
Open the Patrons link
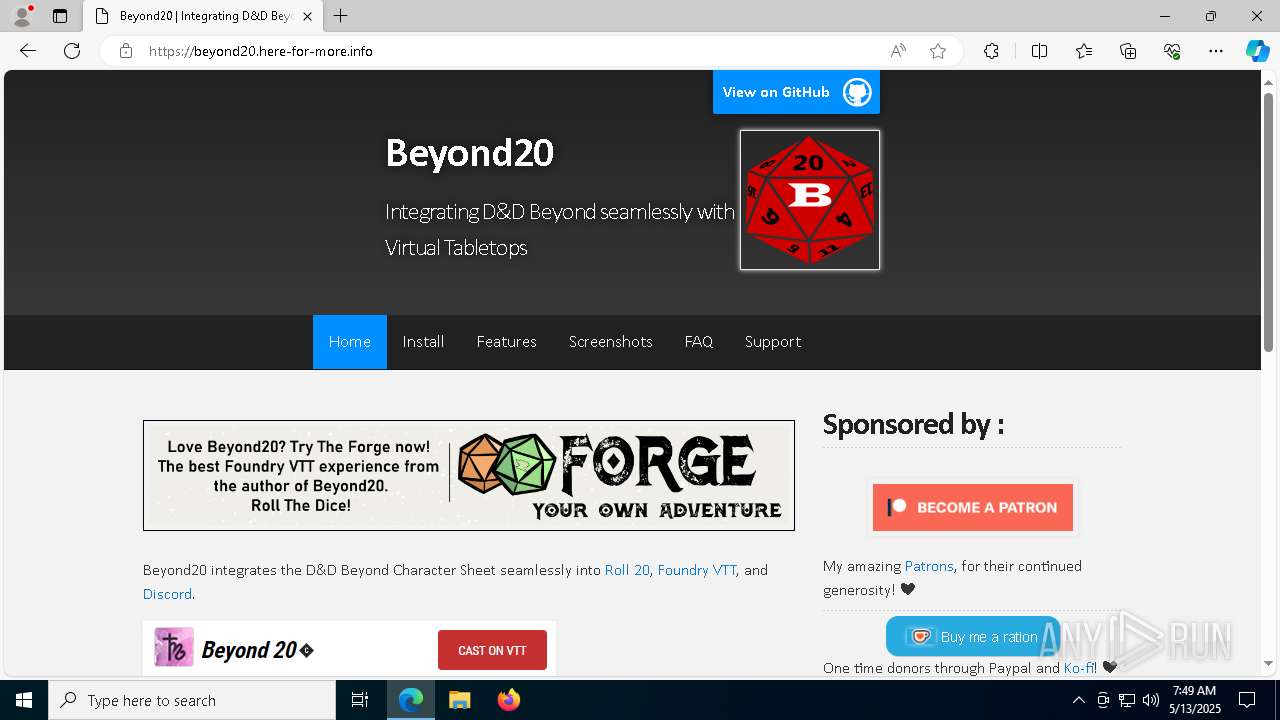click(x=929, y=566)
